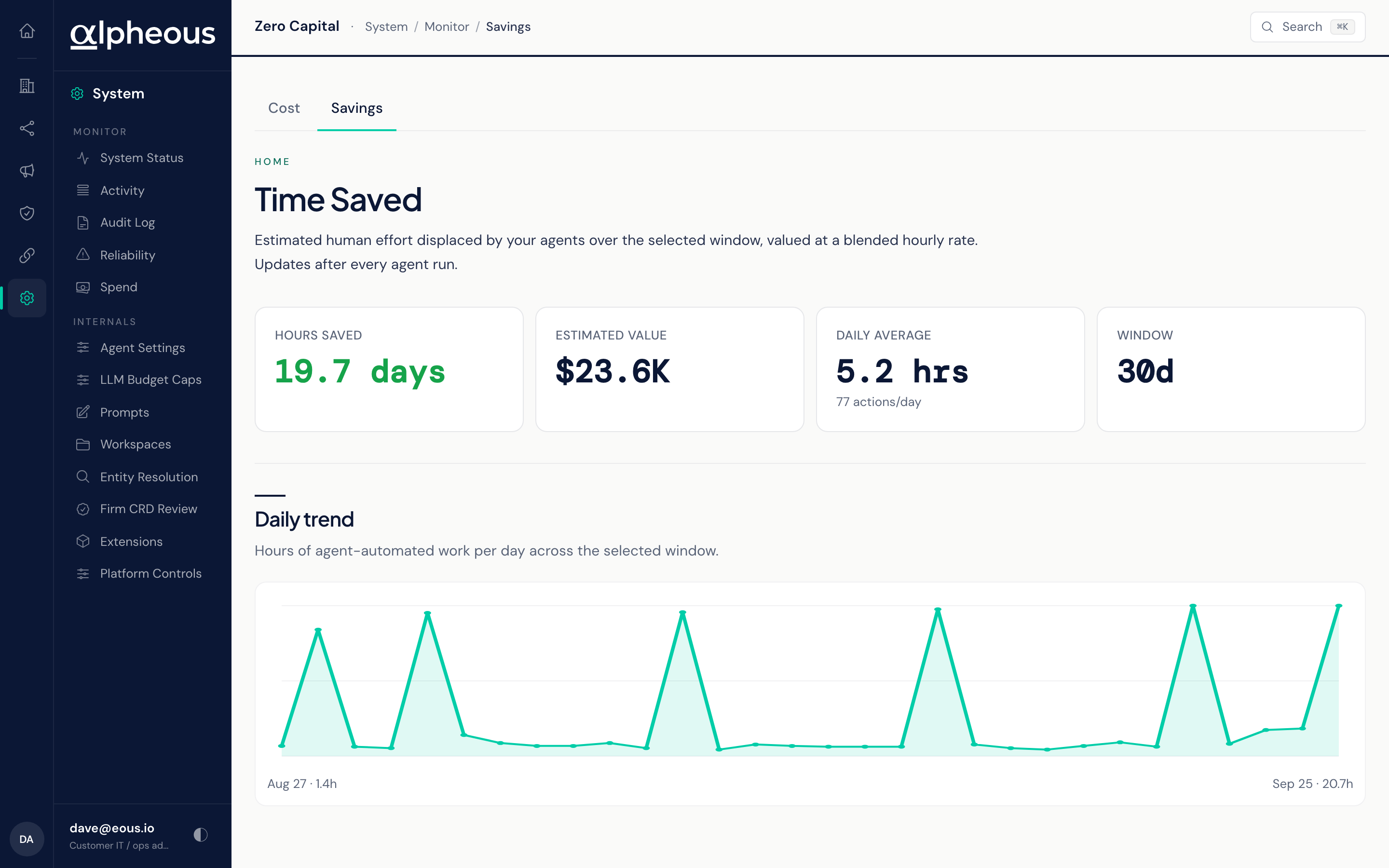
Task: Open Agent Settings in Internals
Action: (x=142, y=348)
